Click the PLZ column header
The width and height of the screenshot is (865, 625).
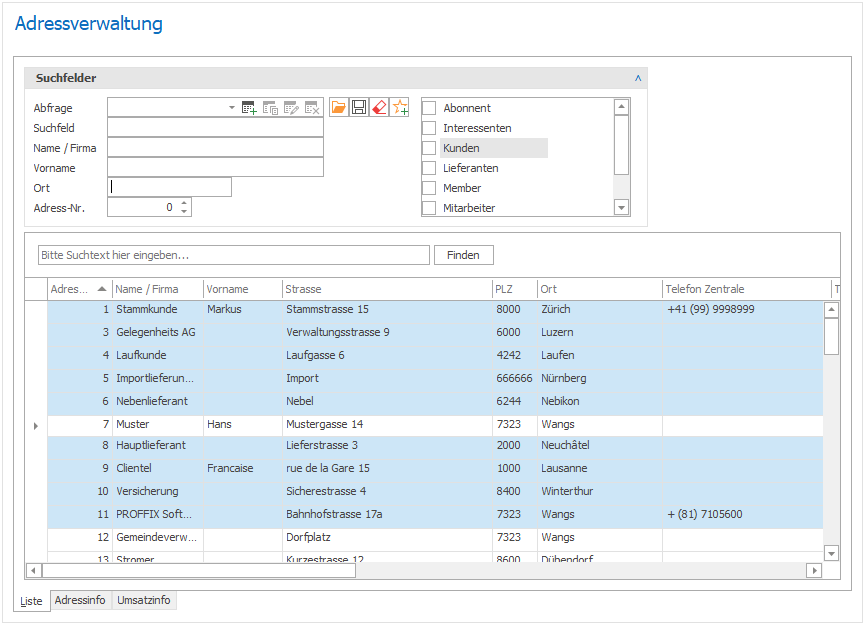(x=515, y=289)
